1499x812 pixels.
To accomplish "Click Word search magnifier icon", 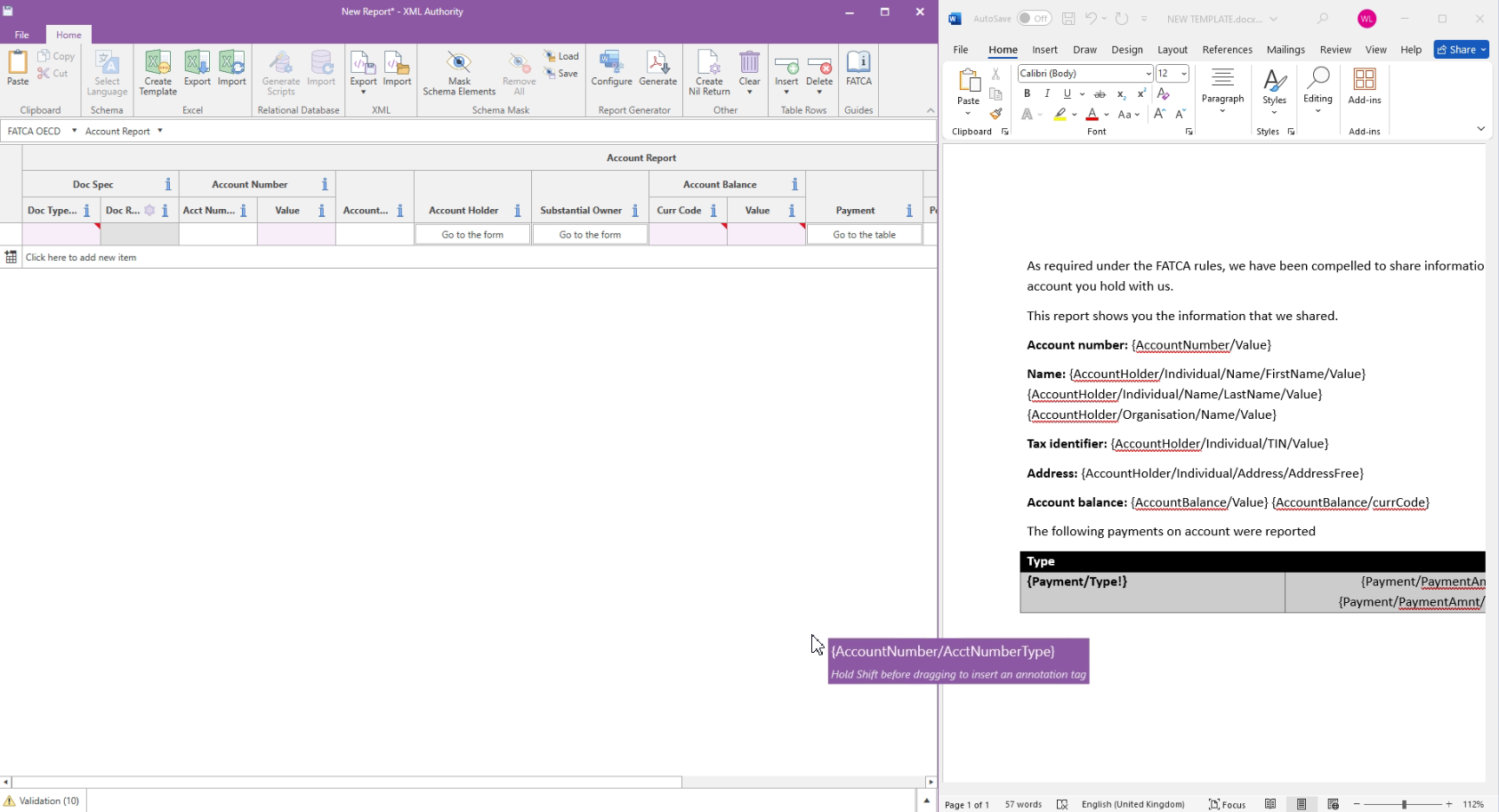I will click(1323, 19).
